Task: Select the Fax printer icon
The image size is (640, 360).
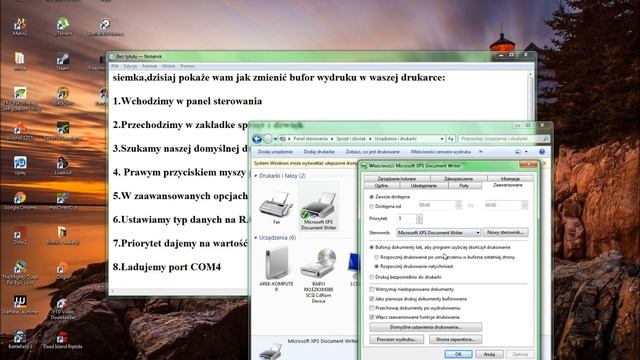Action: 276,208
